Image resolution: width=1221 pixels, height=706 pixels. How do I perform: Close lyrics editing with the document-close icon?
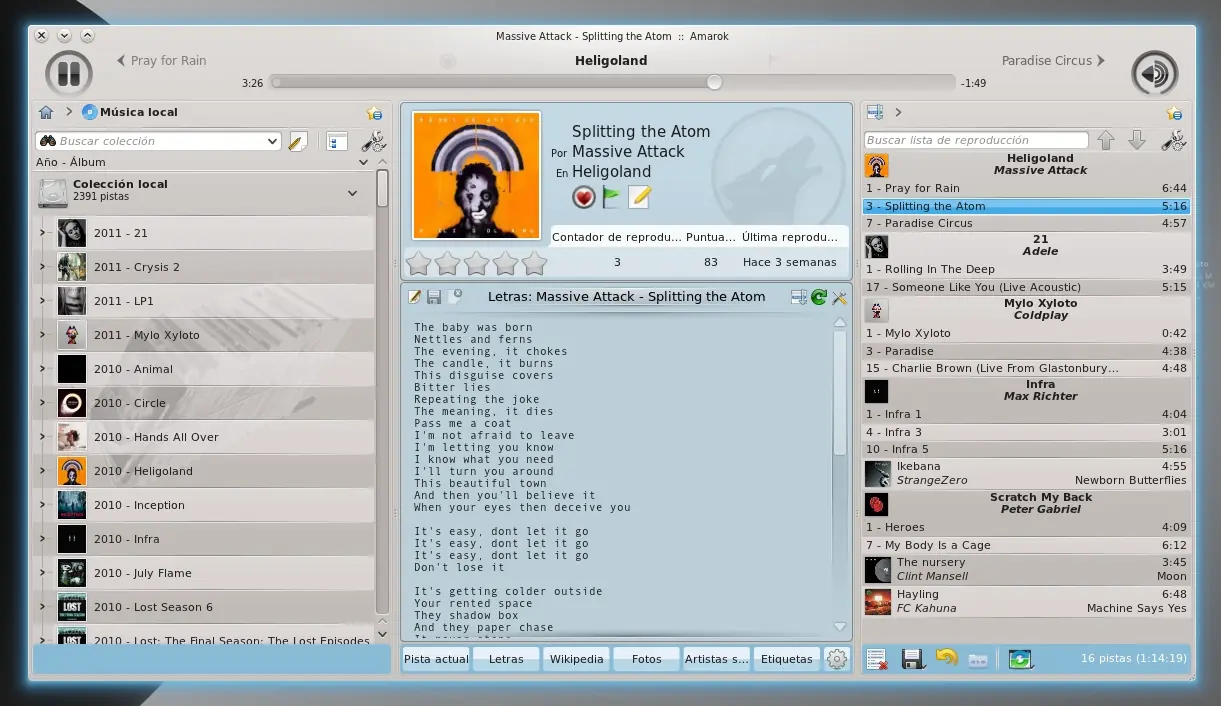tap(455, 296)
